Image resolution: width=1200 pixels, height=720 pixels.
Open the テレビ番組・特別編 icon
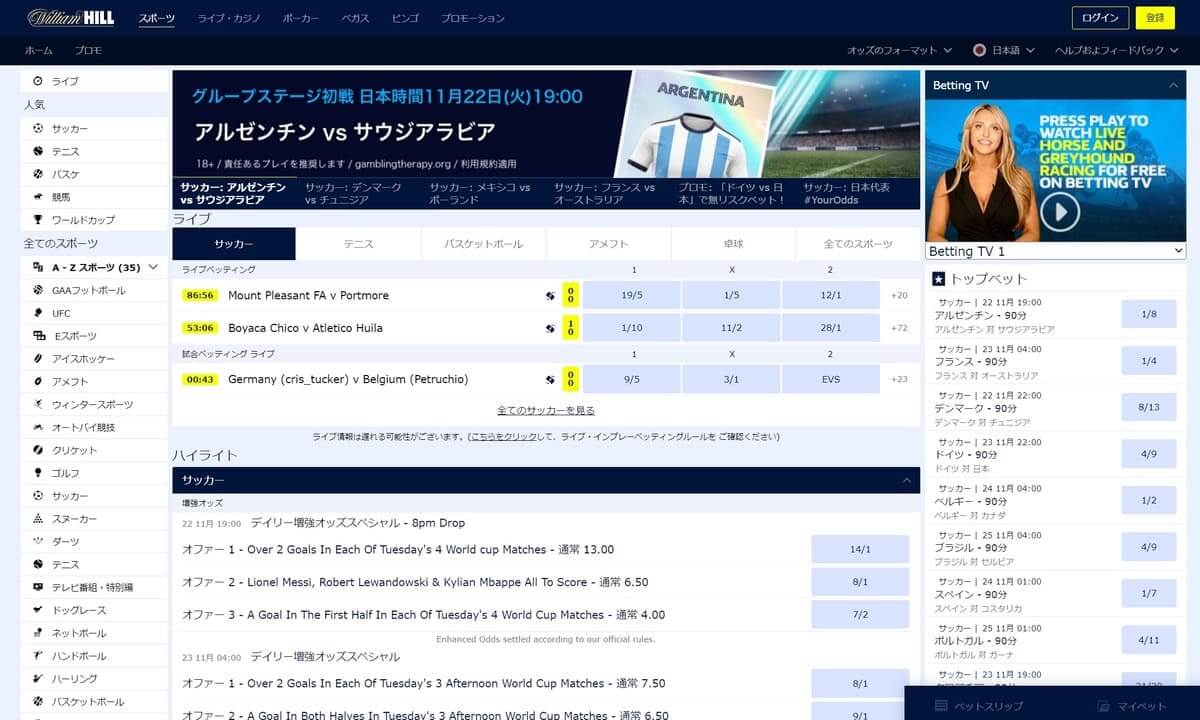pos(38,587)
